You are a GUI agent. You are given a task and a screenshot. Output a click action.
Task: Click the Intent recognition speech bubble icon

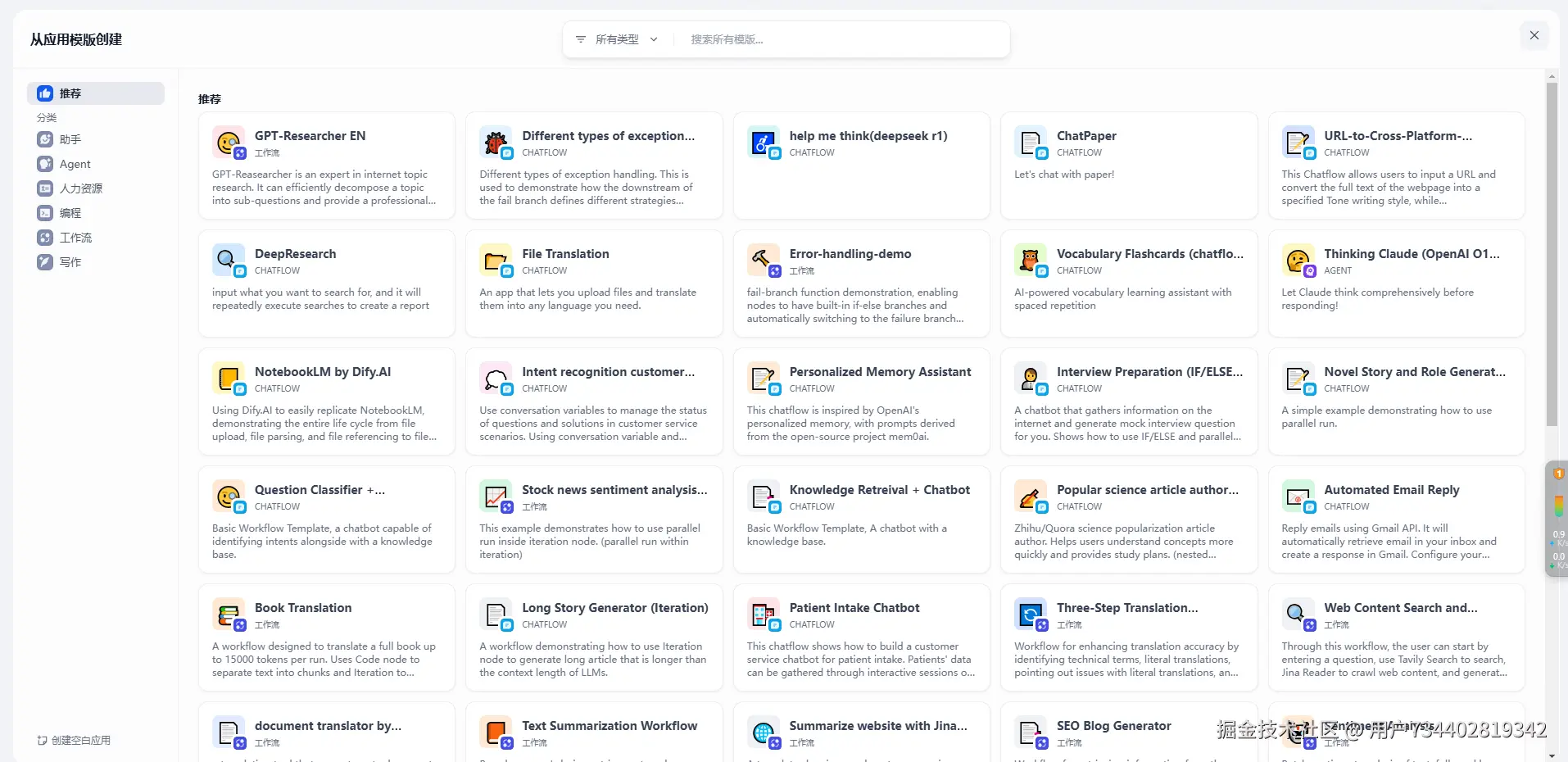[496, 379]
